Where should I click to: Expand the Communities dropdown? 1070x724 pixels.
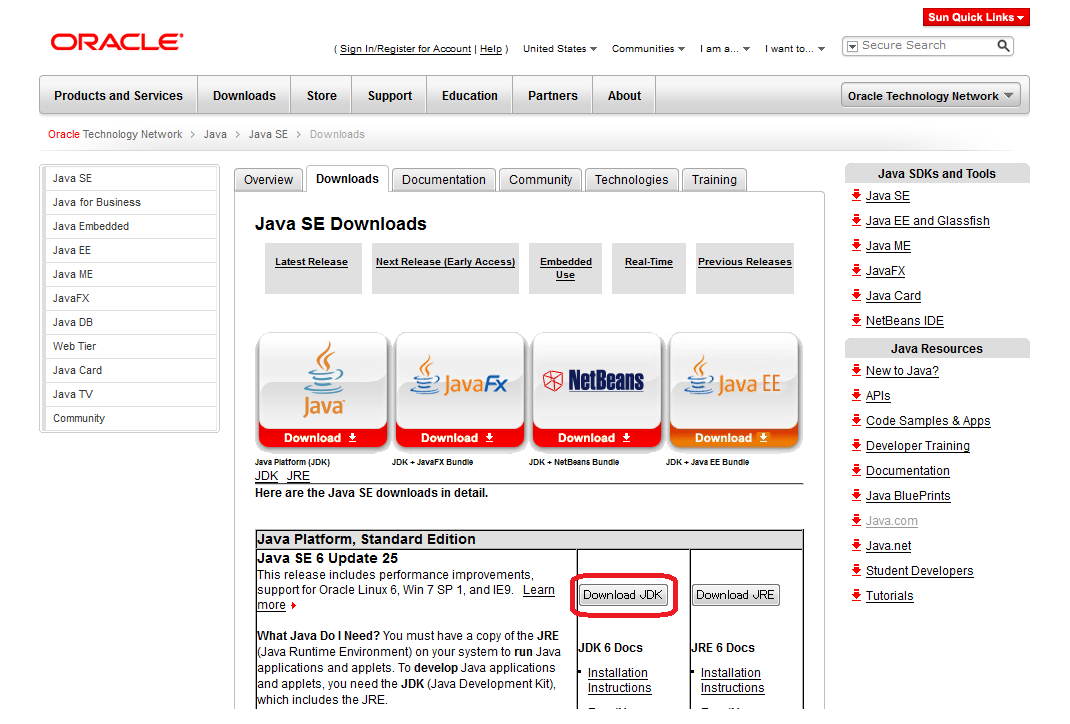click(x=648, y=48)
